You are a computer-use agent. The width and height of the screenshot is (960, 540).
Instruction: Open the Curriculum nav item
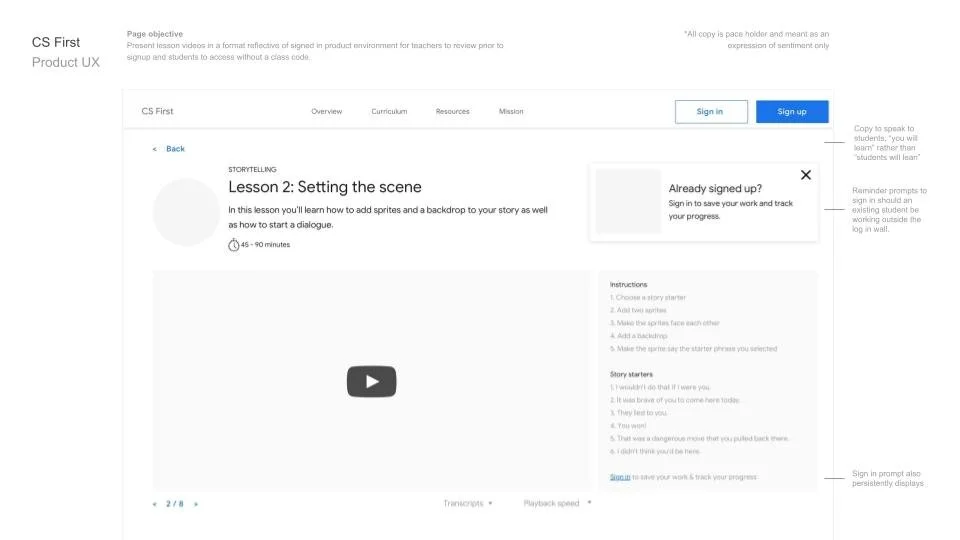coord(389,111)
